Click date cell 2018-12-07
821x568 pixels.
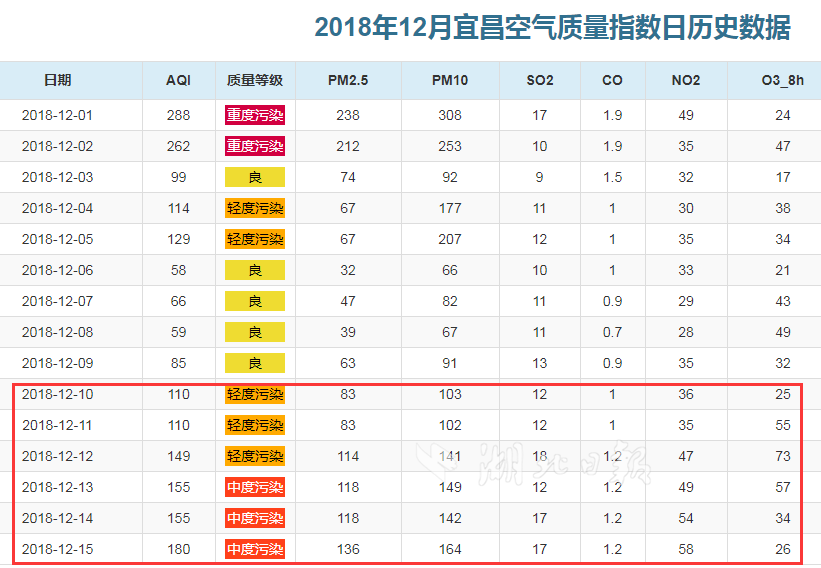click(x=58, y=301)
